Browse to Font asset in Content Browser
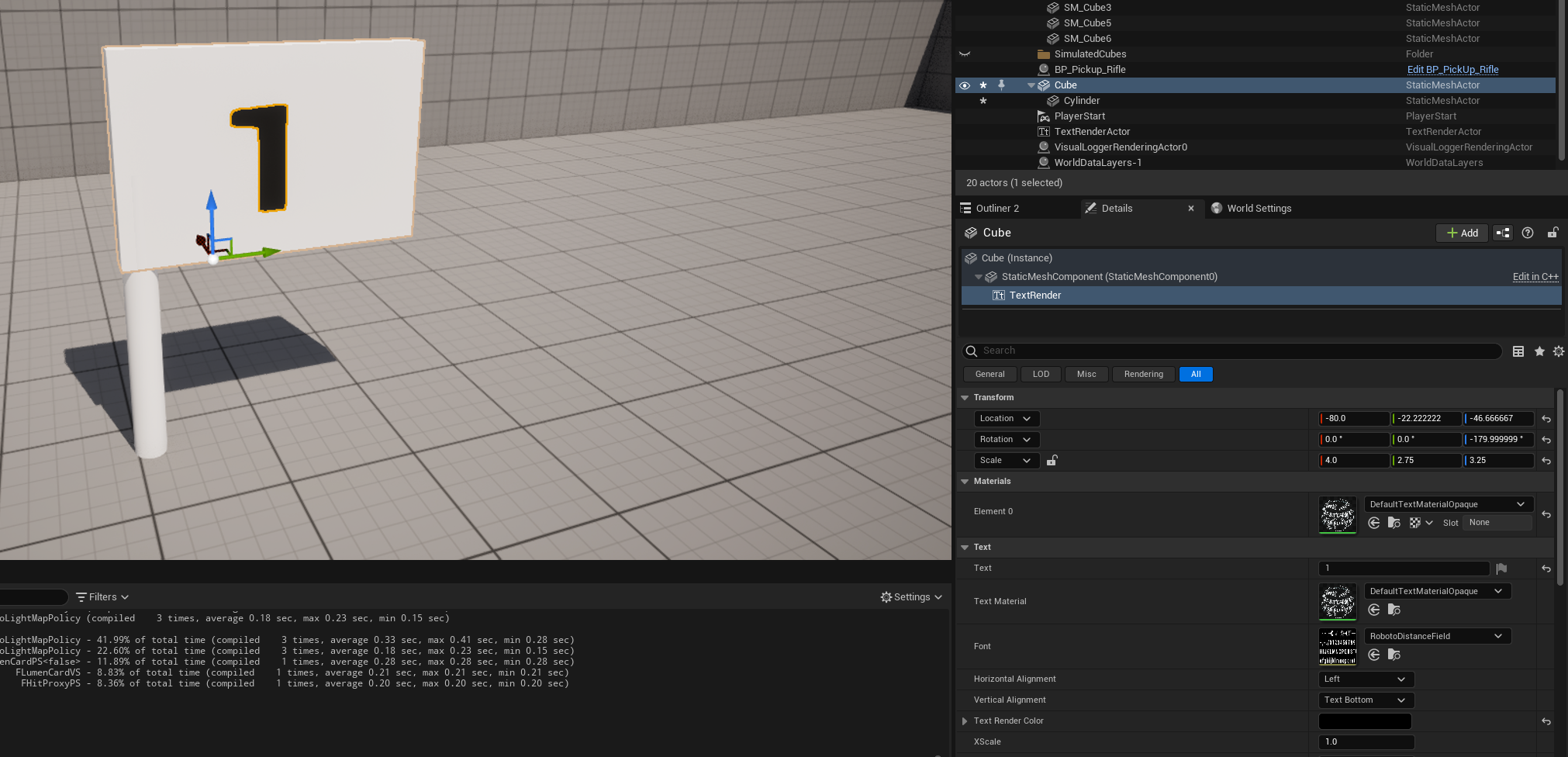1568x757 pixels. tap(1394, 655)
